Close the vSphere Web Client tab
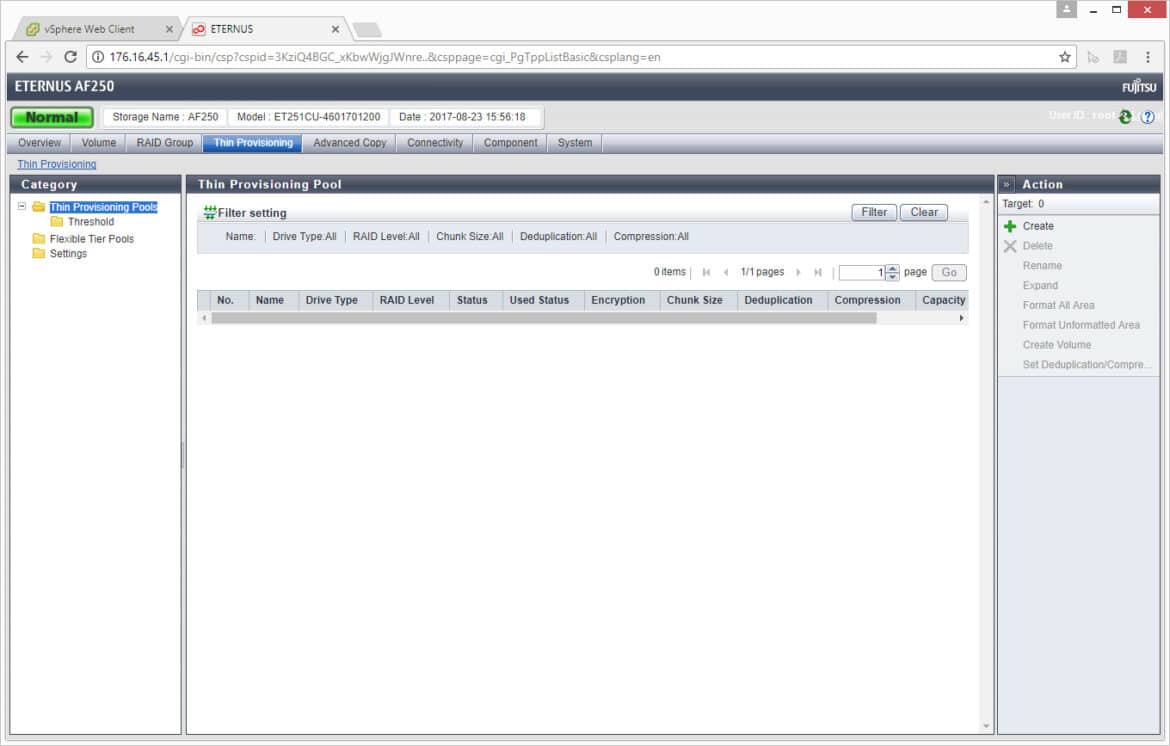Image resolution: width=1170 pixels, height=746 pixels. click(169, 29)
